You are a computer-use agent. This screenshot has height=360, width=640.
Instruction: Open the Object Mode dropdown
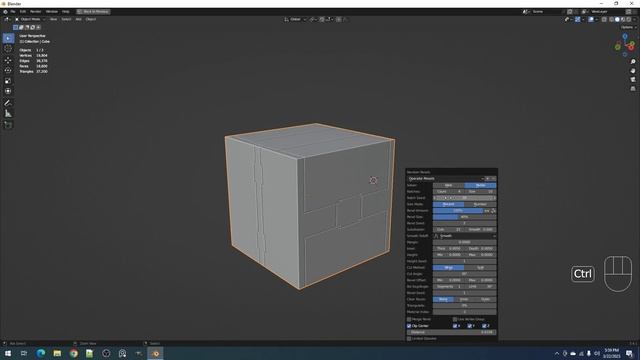[30, 19]
